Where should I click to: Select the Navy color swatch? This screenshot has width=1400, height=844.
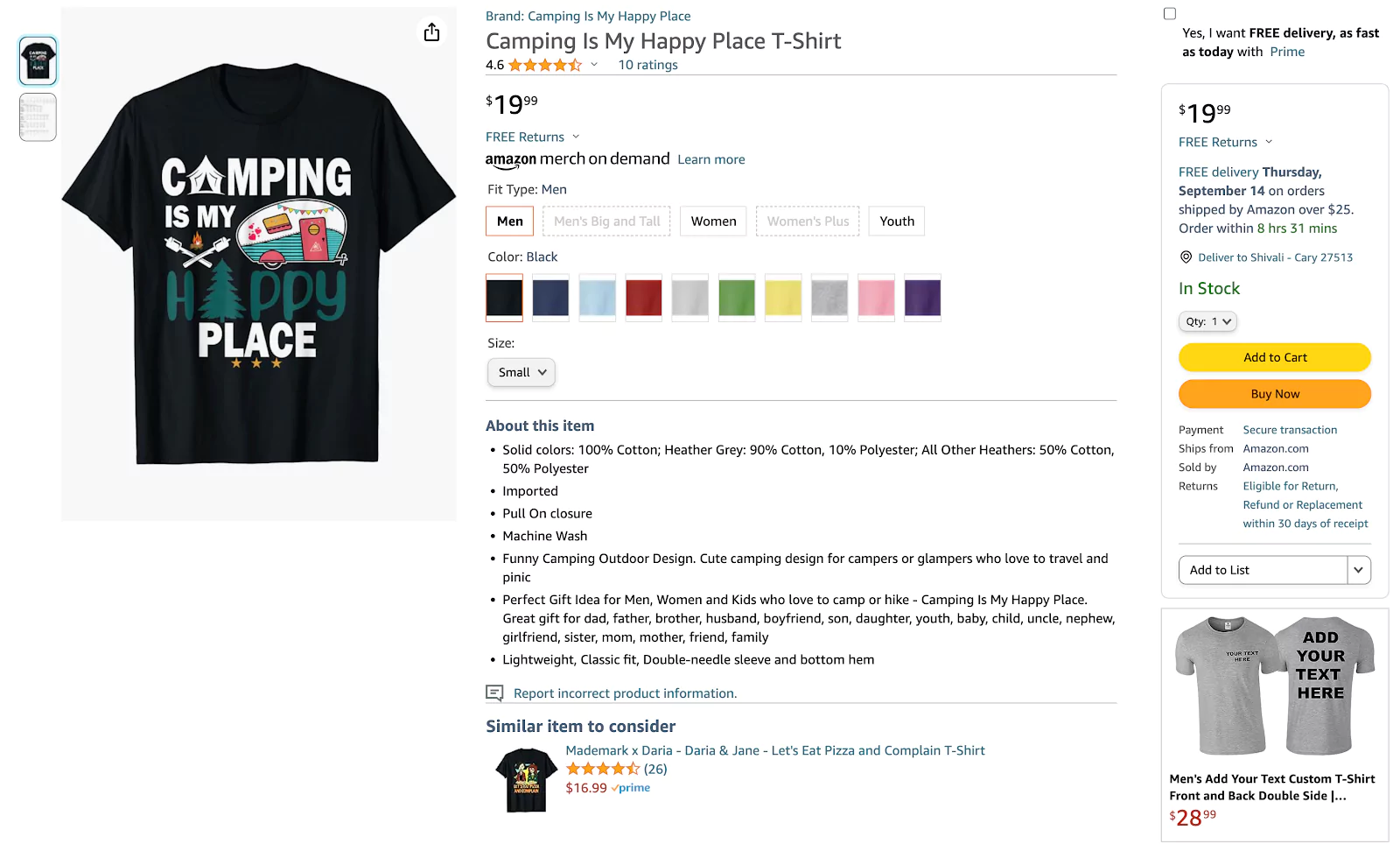tap(550, 298)
